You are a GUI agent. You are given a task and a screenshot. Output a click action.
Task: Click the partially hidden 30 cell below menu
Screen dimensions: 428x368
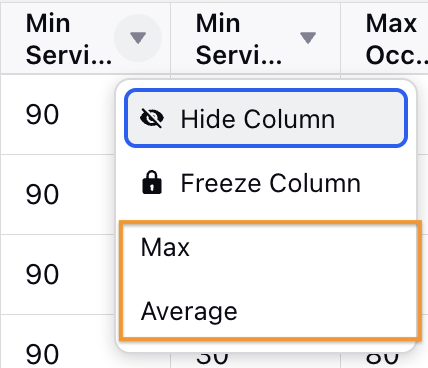212,358
